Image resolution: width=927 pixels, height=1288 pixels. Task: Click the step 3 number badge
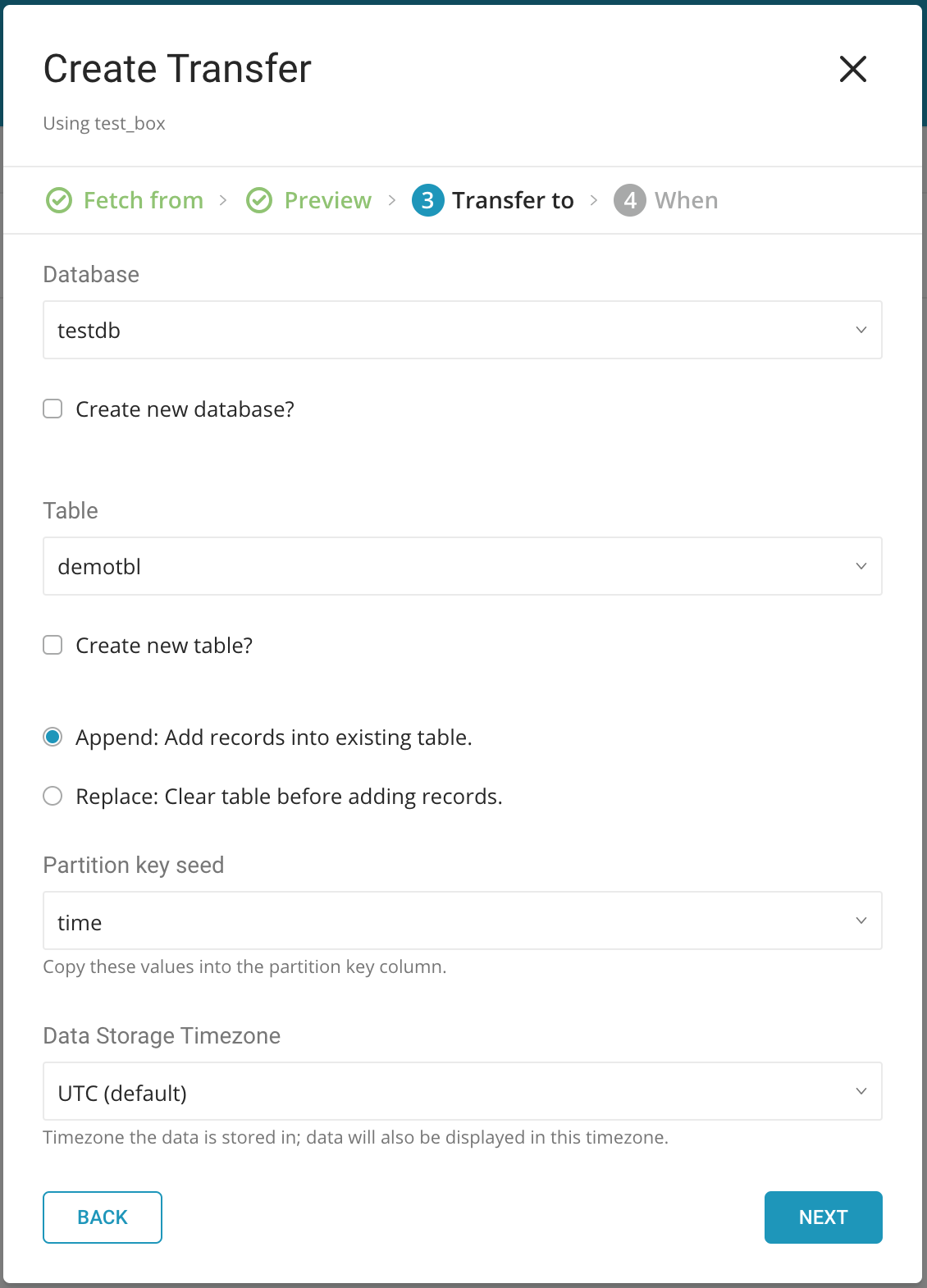(x=427, y=200)
